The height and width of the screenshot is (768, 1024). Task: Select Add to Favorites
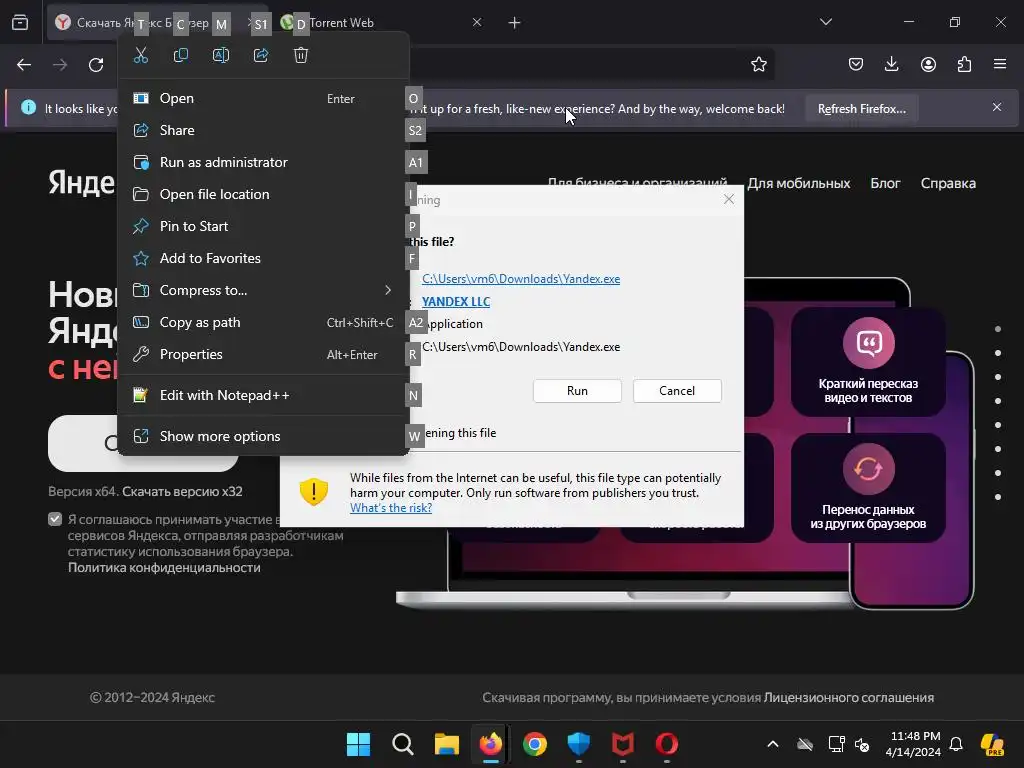263,258
